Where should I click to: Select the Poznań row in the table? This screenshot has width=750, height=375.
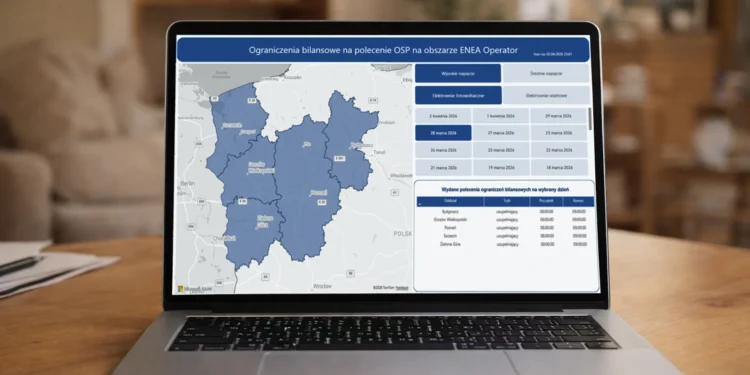pyautogui.click(x=505, y=228)
